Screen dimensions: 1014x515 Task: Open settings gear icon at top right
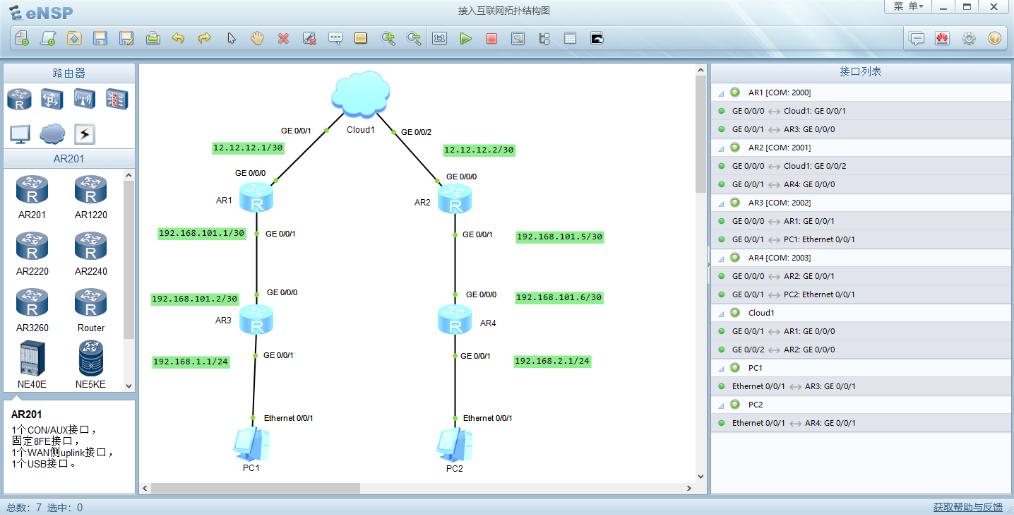click(x=968, y=38)
